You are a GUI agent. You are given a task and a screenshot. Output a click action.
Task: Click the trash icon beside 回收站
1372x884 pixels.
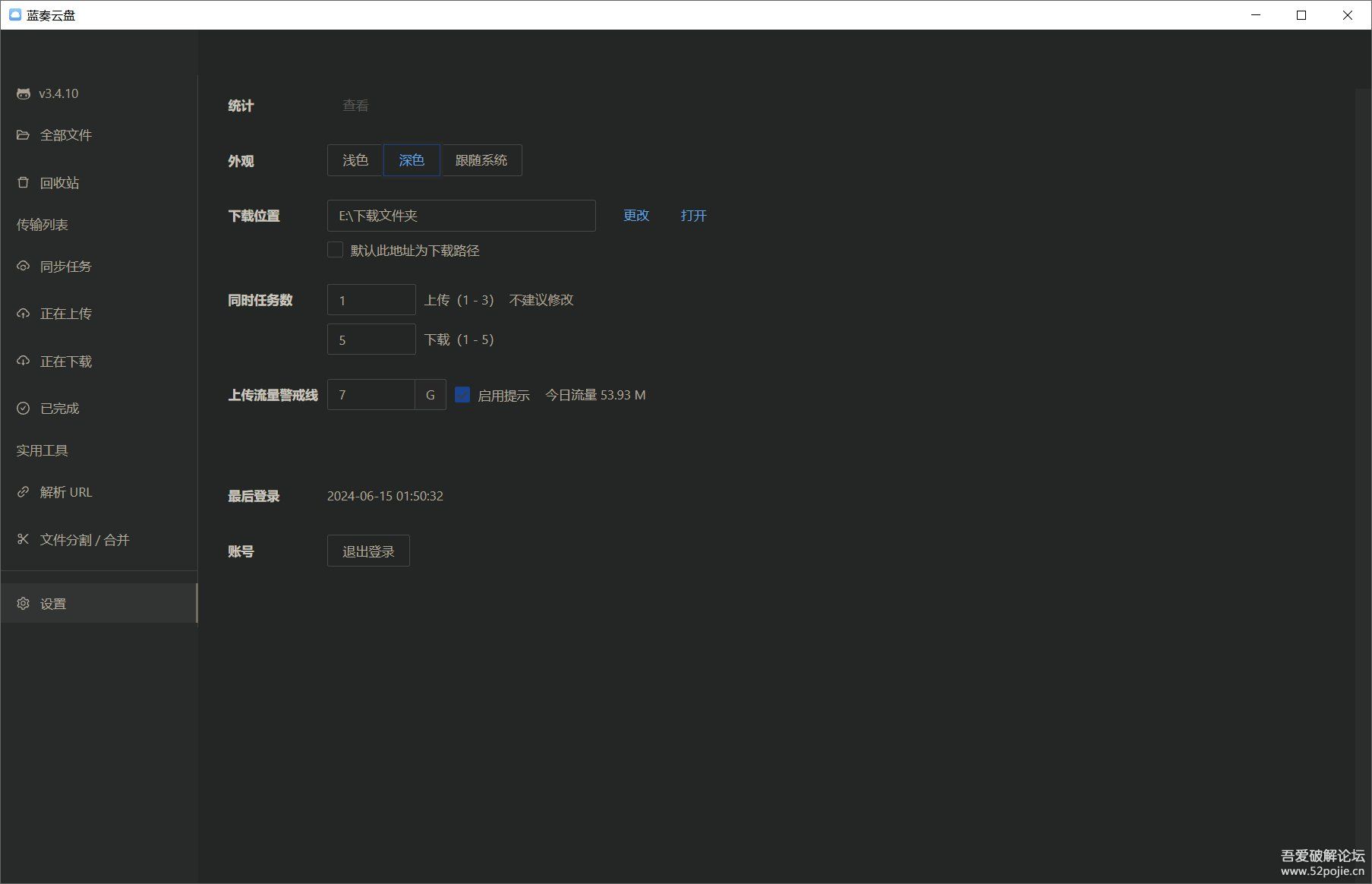[x=23, y=182]
